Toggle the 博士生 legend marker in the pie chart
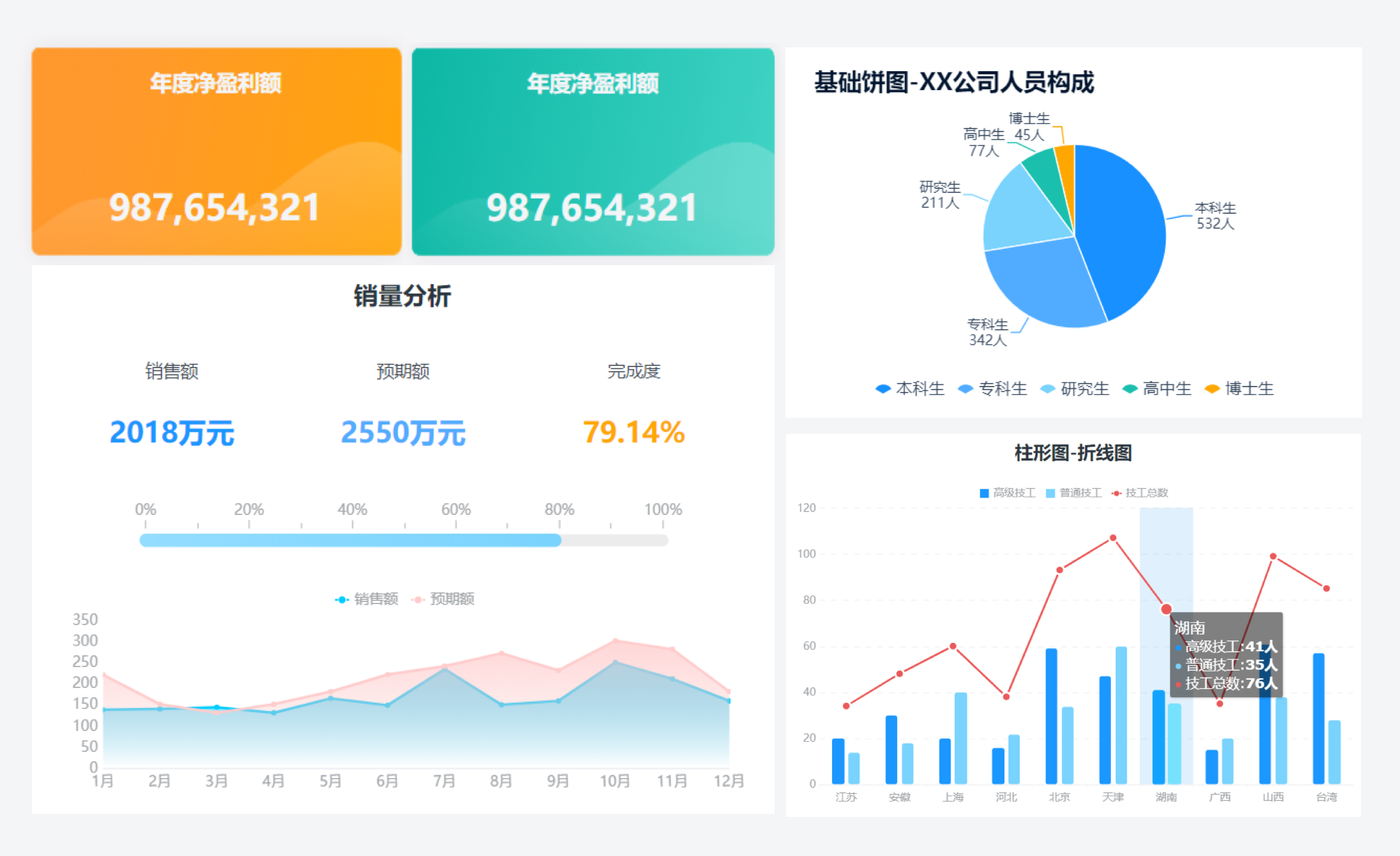This screenshot has width=1400, height=856. pyautogui.click(x=1212, y=389)
